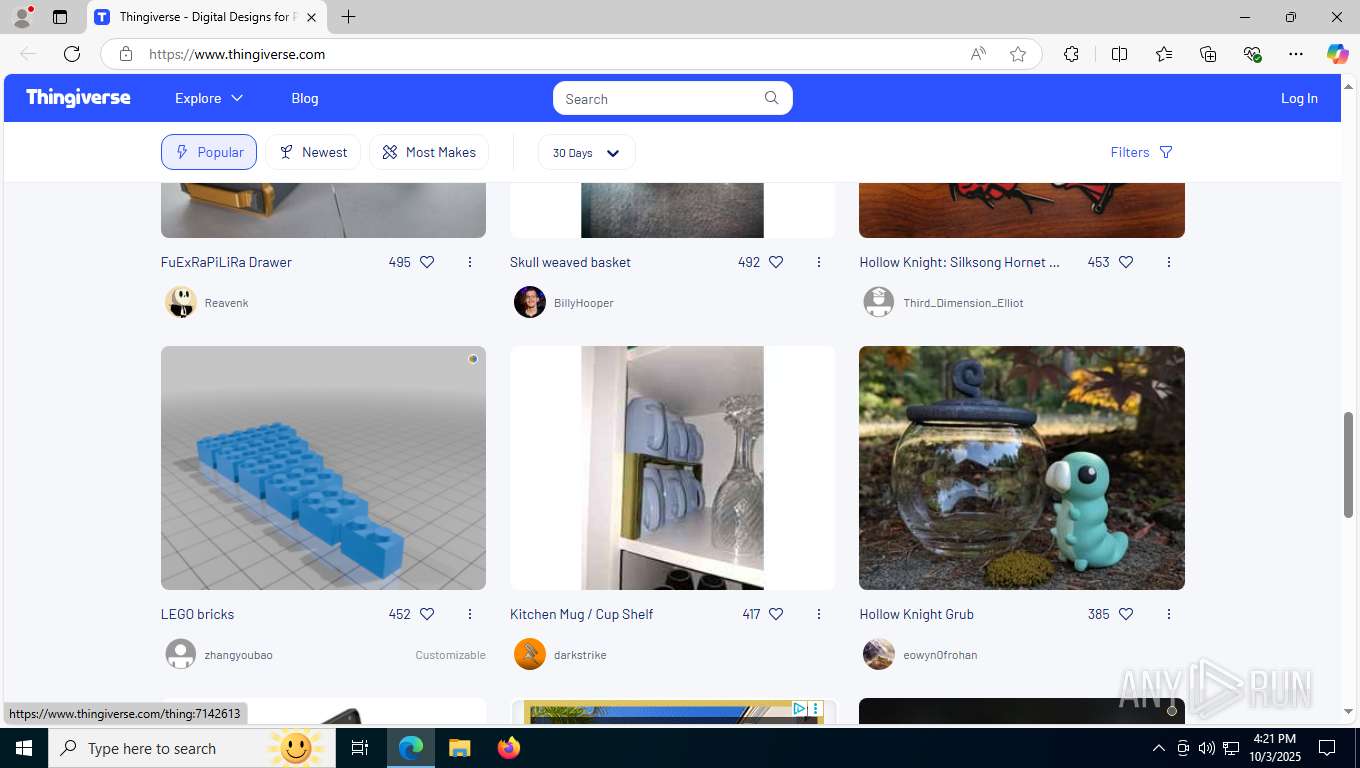The image size is (1360, 768).
Task: Open more options for LEGO bricks
Action: 470,614
